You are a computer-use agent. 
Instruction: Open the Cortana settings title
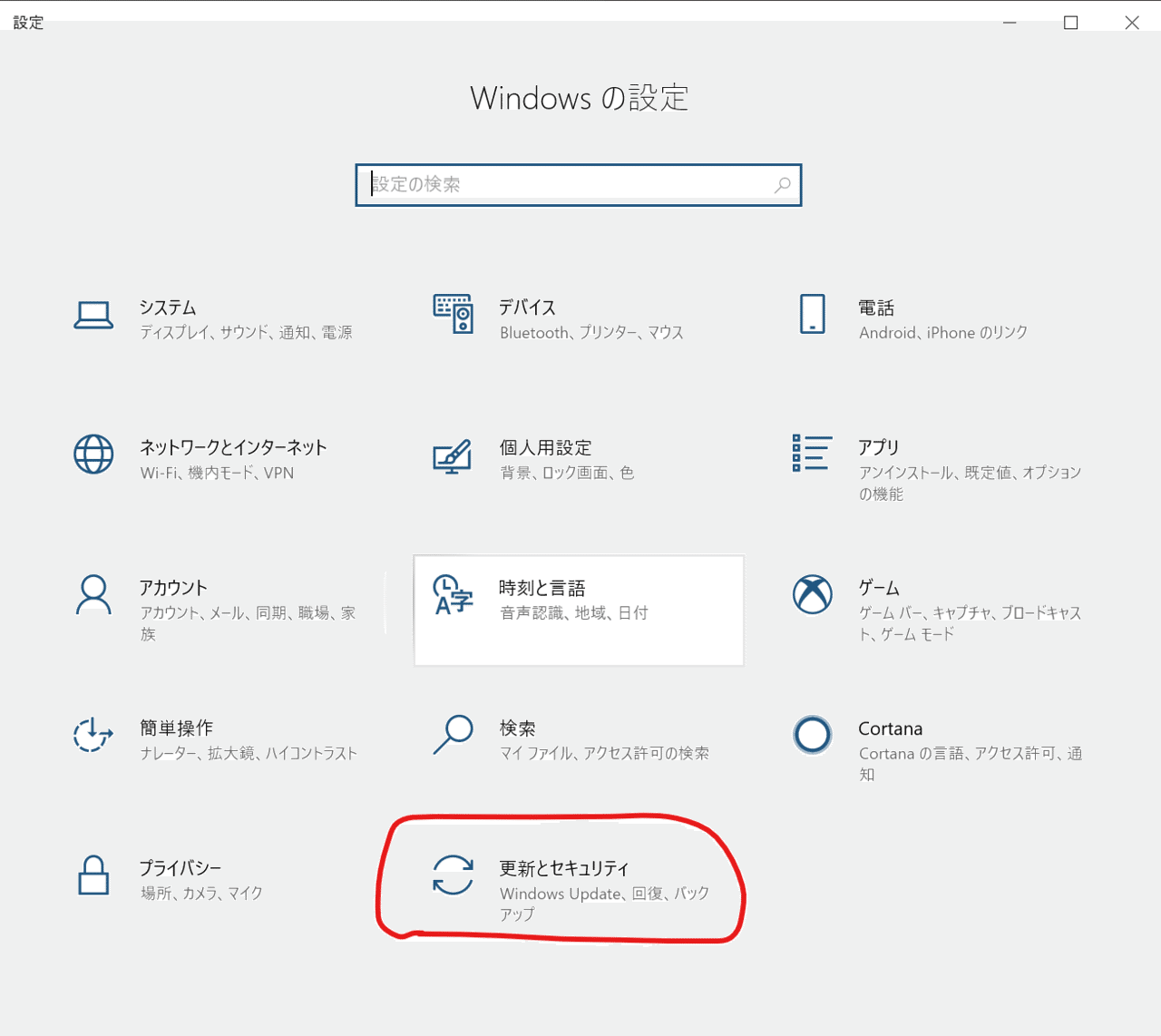pyautogui.click(x=891, y=728)
